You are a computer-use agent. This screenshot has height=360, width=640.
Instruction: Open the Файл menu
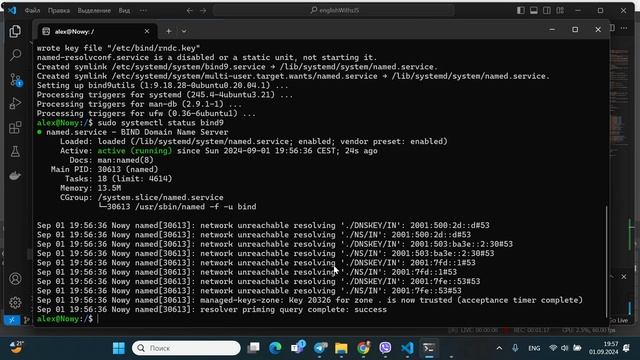(x=32, y=11)
